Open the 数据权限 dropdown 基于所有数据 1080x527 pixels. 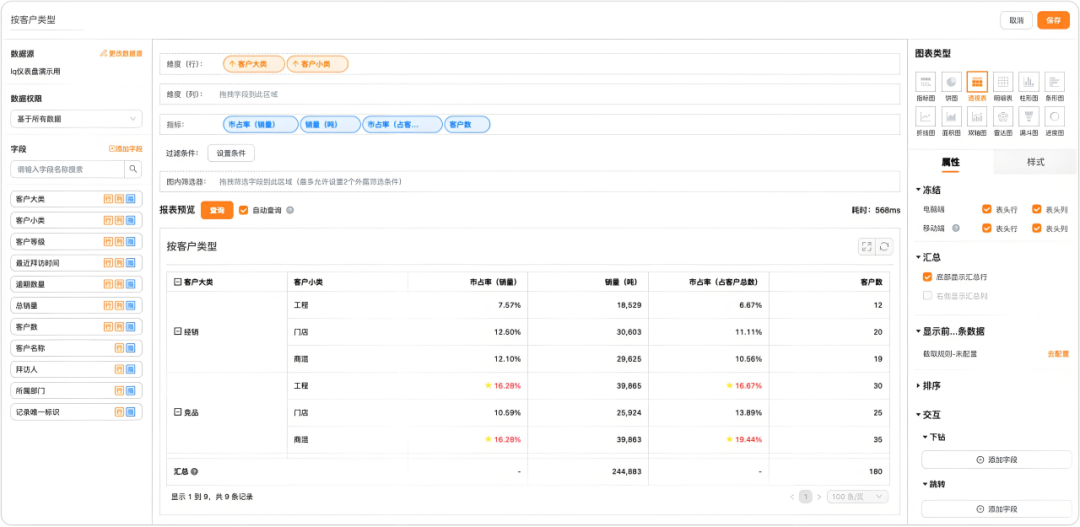(x=76, y=119)
